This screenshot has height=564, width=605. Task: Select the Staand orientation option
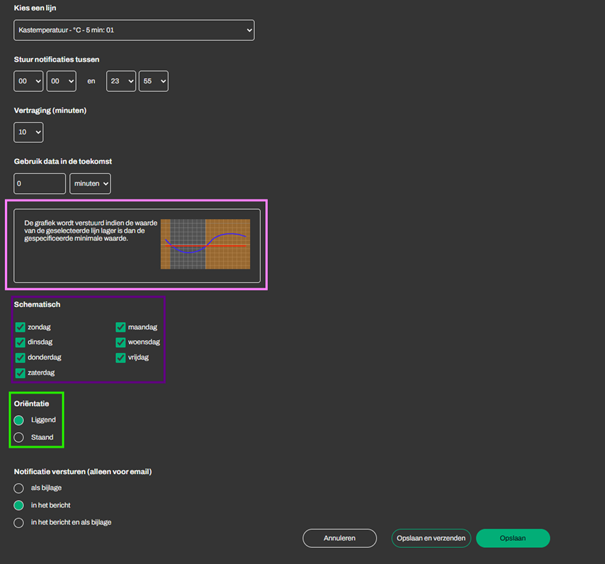[19, 437]
